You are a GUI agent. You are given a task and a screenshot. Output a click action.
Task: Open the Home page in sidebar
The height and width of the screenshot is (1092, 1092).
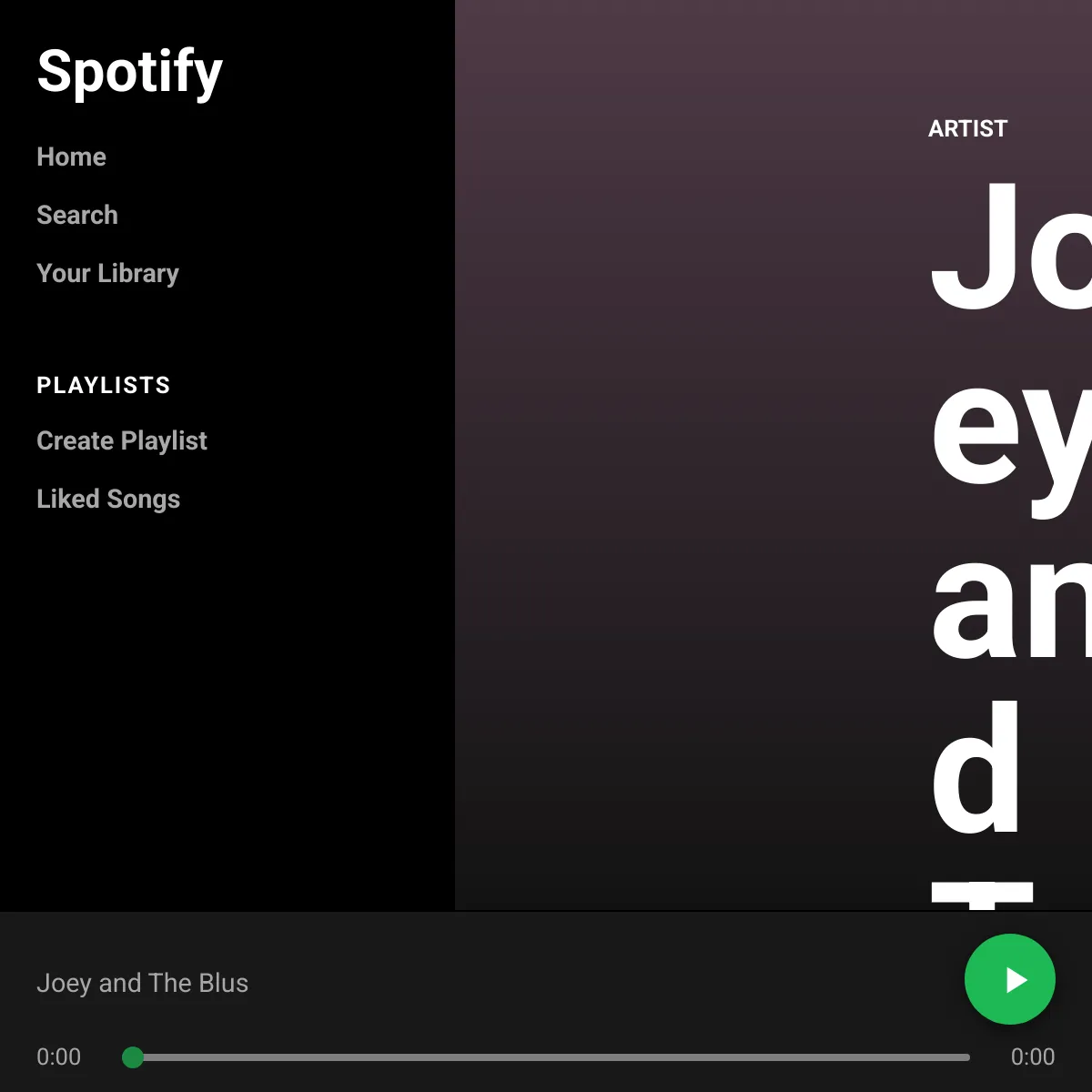(71, 157)
